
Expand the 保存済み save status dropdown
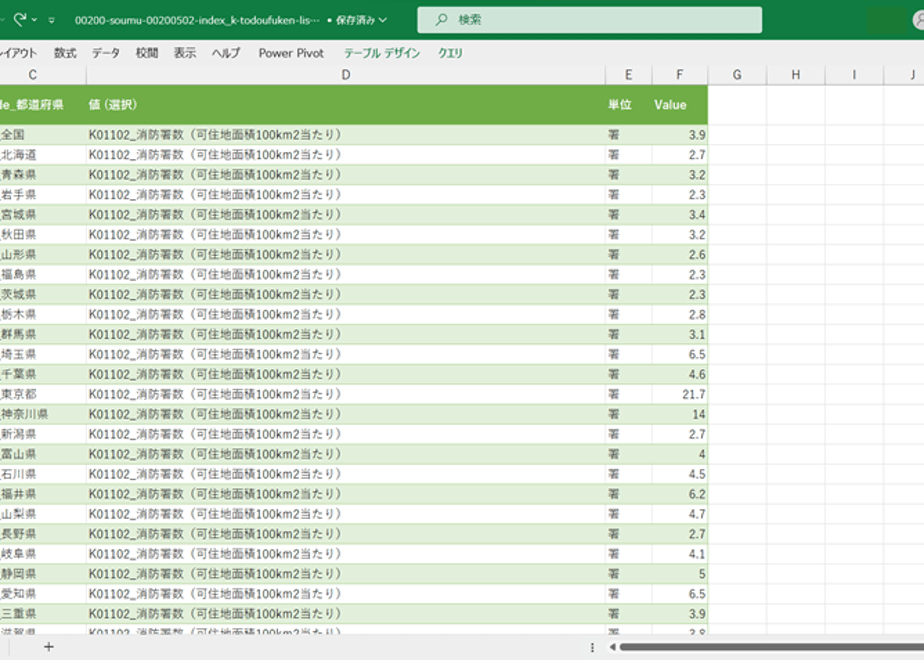pos(361,20)
